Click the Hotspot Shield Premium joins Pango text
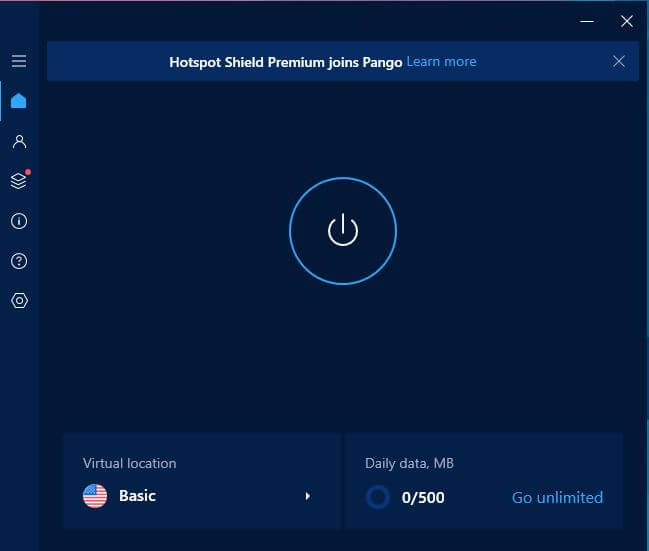 point(286,63)
